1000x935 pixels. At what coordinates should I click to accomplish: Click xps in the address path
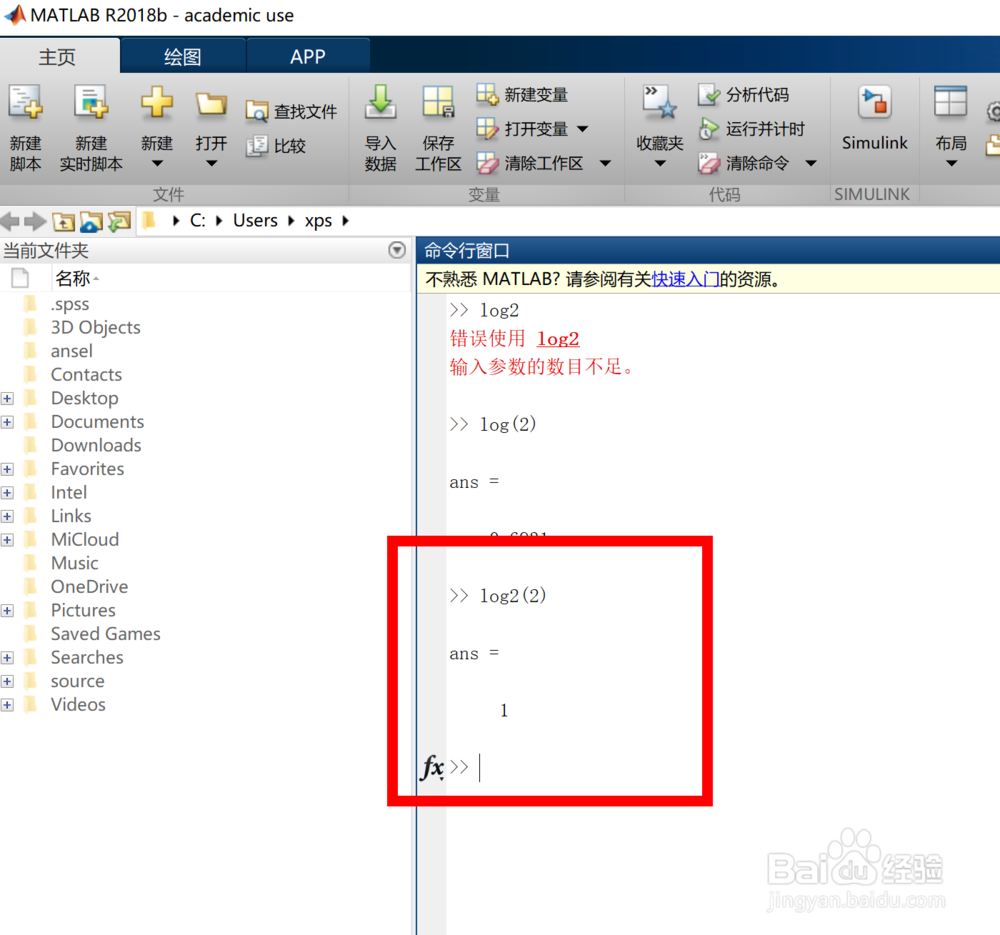(318, 221)
